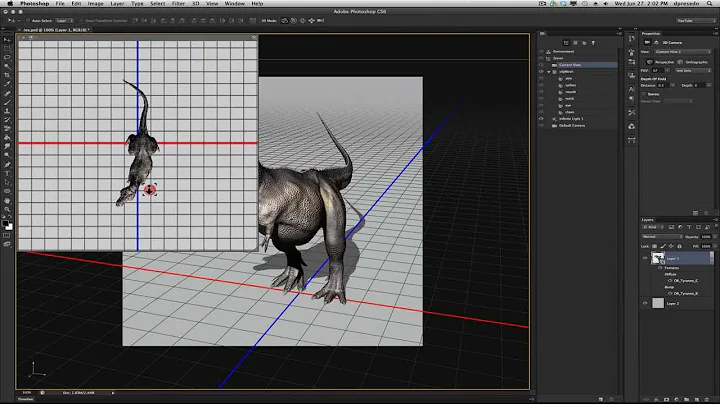Open the workspace switcher dropdown
Image resolution: width=720 pixels, height=404 pixels.
click(696, 21)
